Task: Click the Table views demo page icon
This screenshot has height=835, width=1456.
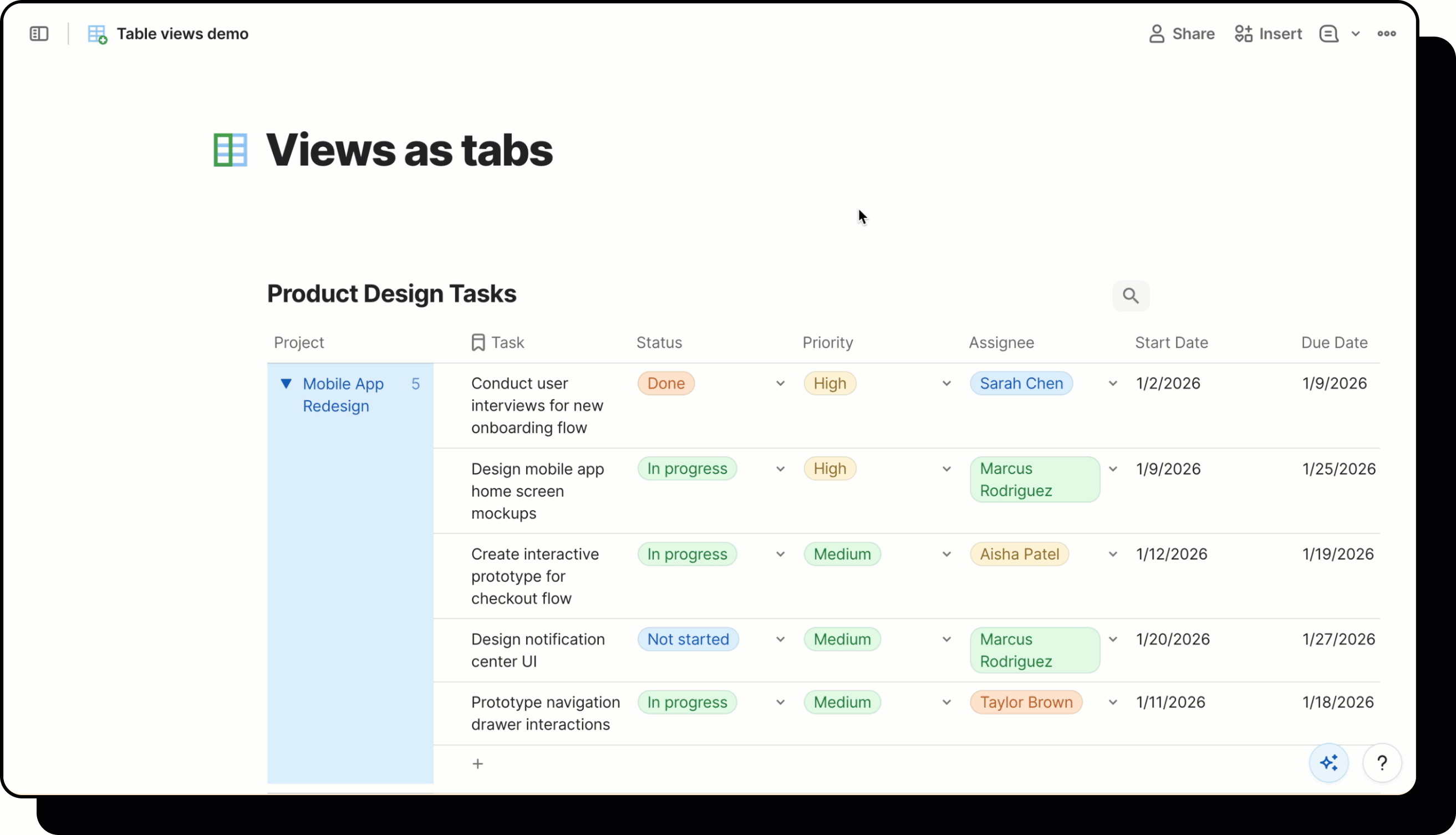Action: pos(96,34)
